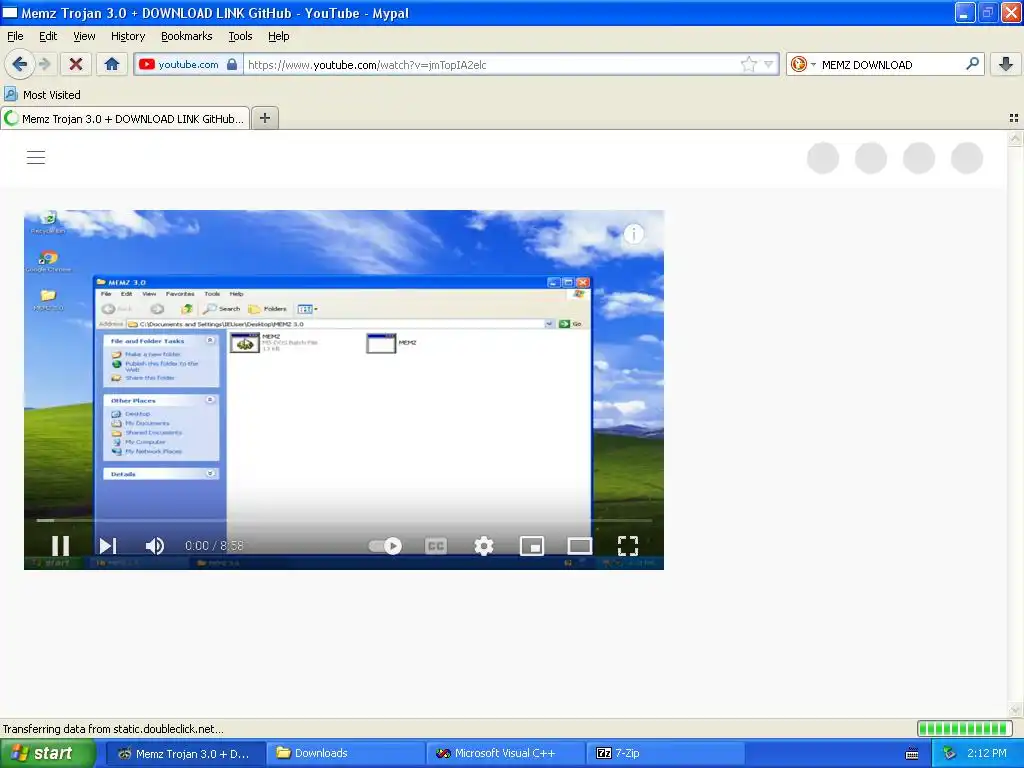Viewport: 1024px width, 768px height.
Task: Go back to the previous page
Action: (x=19, y=64)
